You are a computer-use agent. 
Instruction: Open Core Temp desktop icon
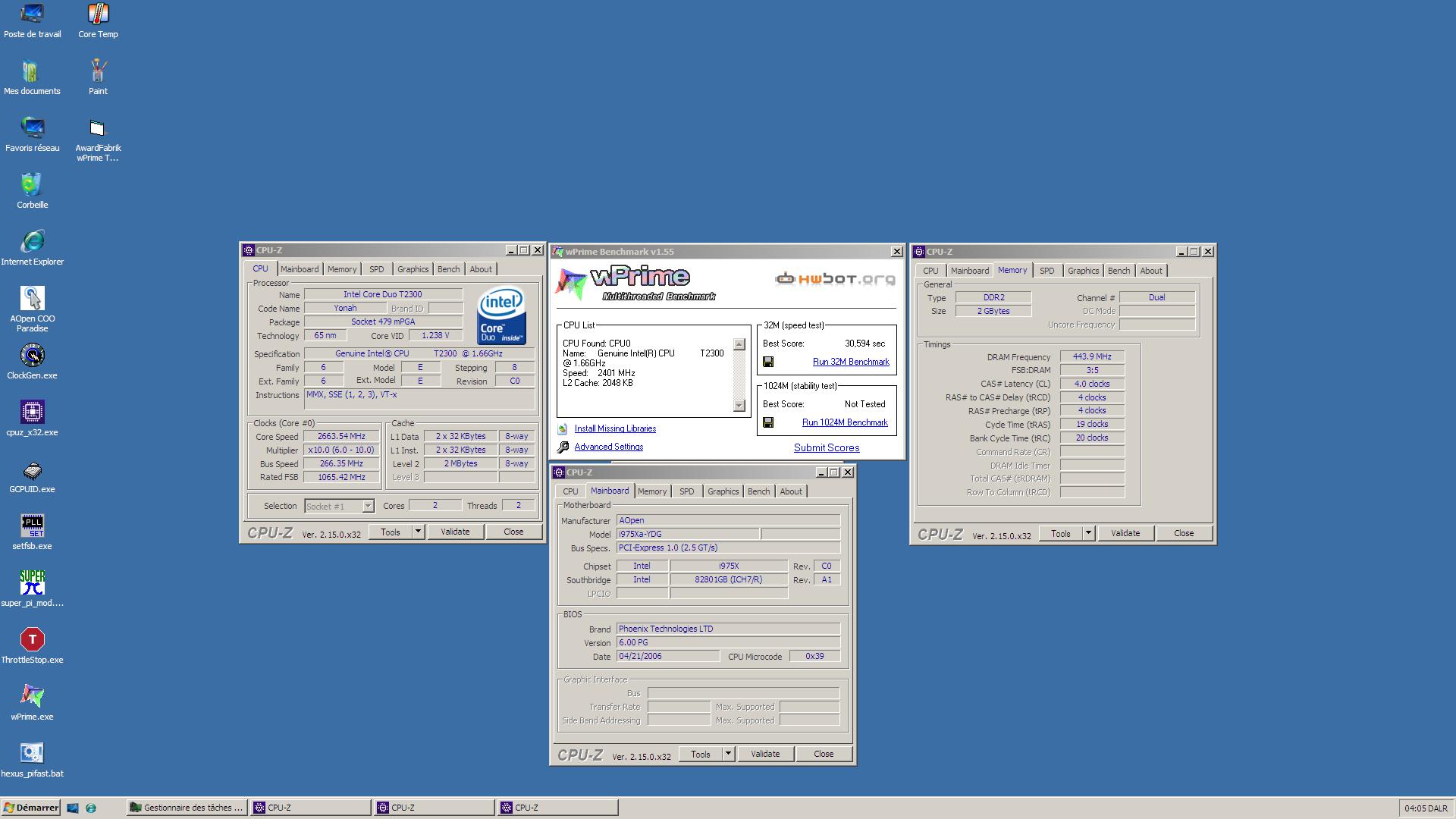click(x=98, y=20)
